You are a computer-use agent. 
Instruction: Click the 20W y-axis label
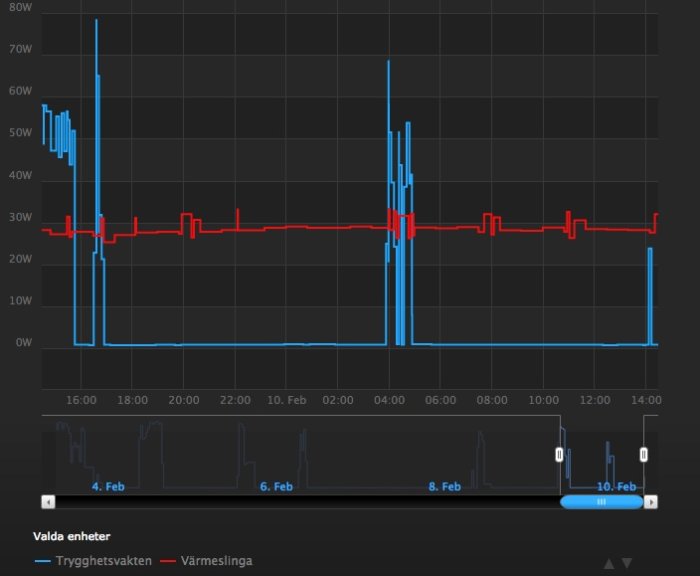tap(21, 259)
